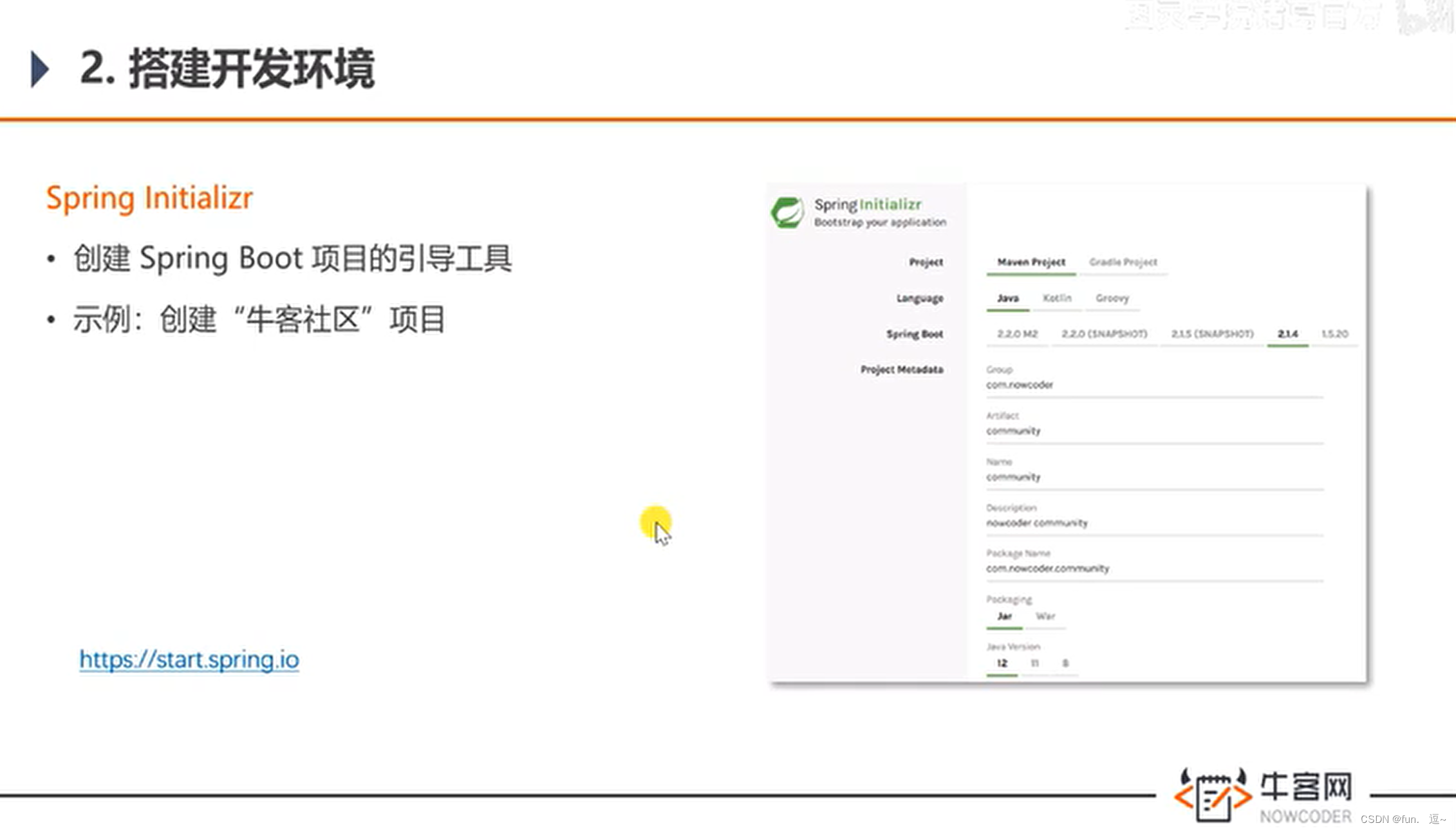Open the https://start.spring.io link

189,659
